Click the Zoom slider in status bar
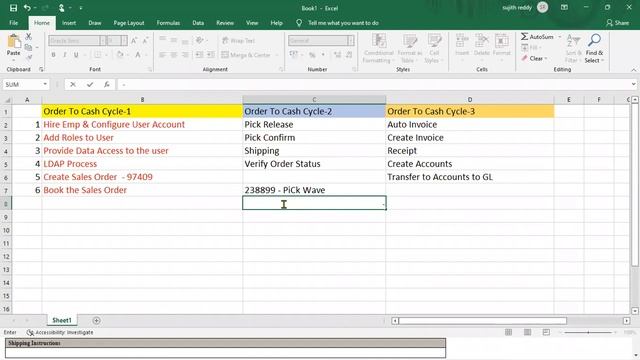This screenshot has width=640, height=360. coord(588,332)
